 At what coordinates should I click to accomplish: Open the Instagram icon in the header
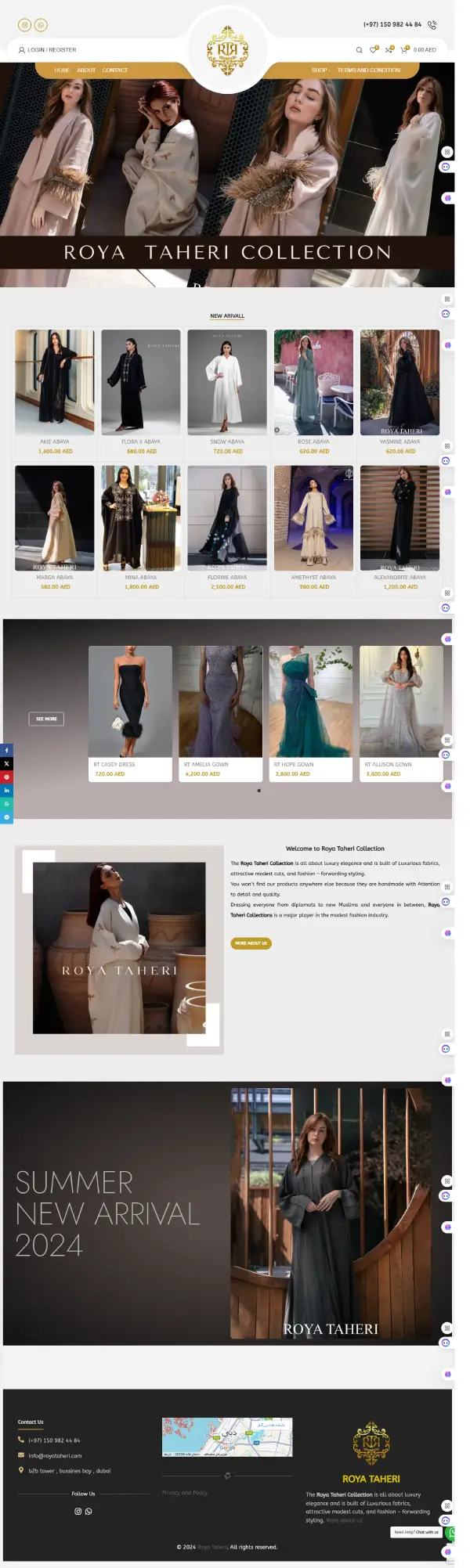pos(24,25)
